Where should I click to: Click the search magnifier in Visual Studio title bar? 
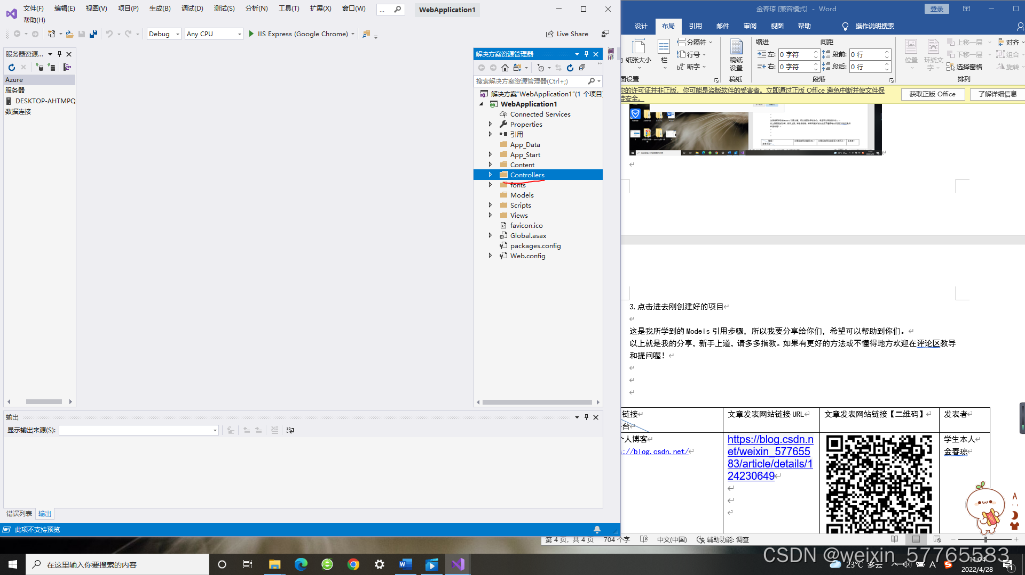397,9
